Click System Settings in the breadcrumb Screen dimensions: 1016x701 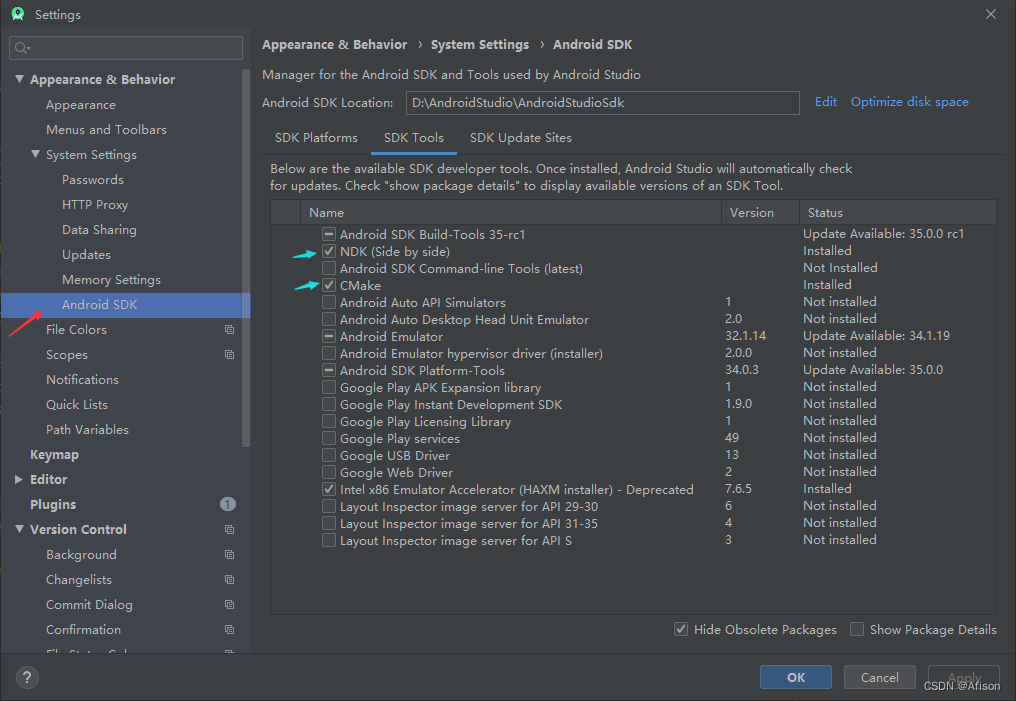[479, 45]
